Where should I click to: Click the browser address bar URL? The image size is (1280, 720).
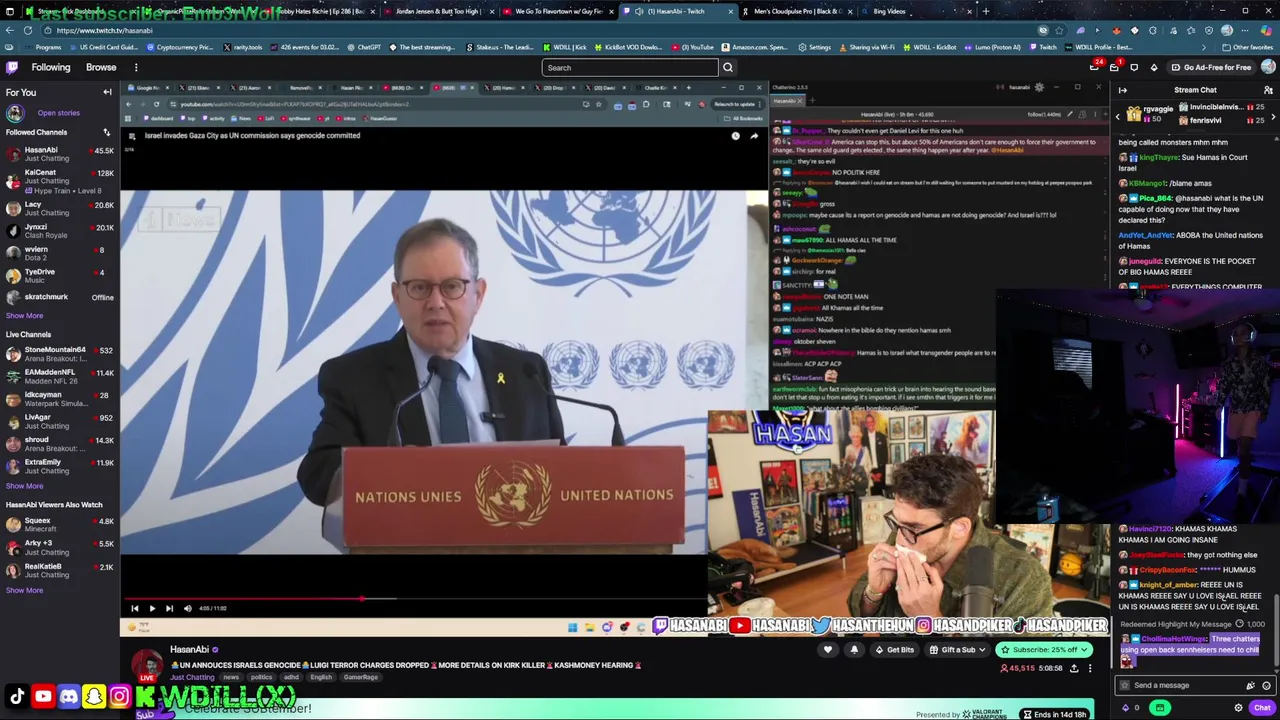tap(105, 30)
